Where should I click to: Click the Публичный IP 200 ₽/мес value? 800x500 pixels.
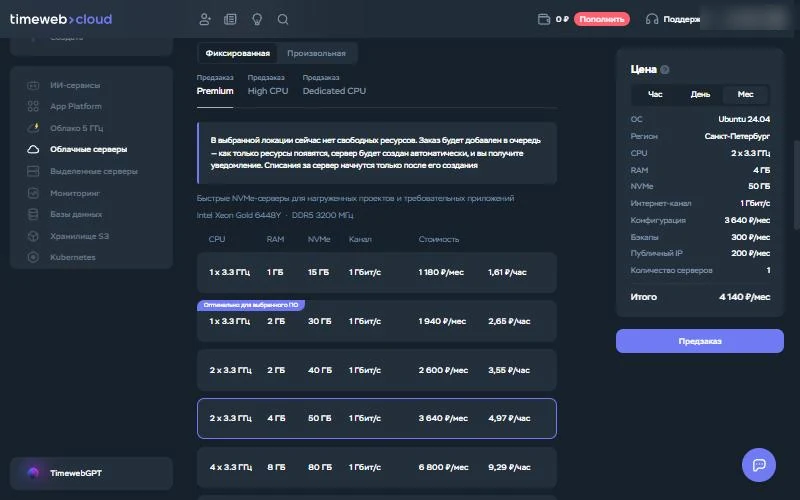tap(750, 253)
